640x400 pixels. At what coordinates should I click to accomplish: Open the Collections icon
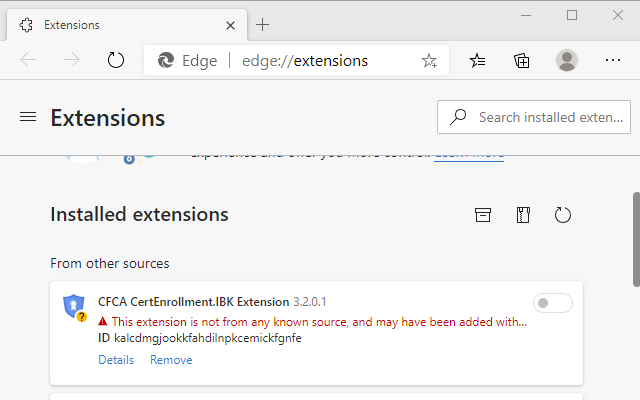tap(522, 60)
